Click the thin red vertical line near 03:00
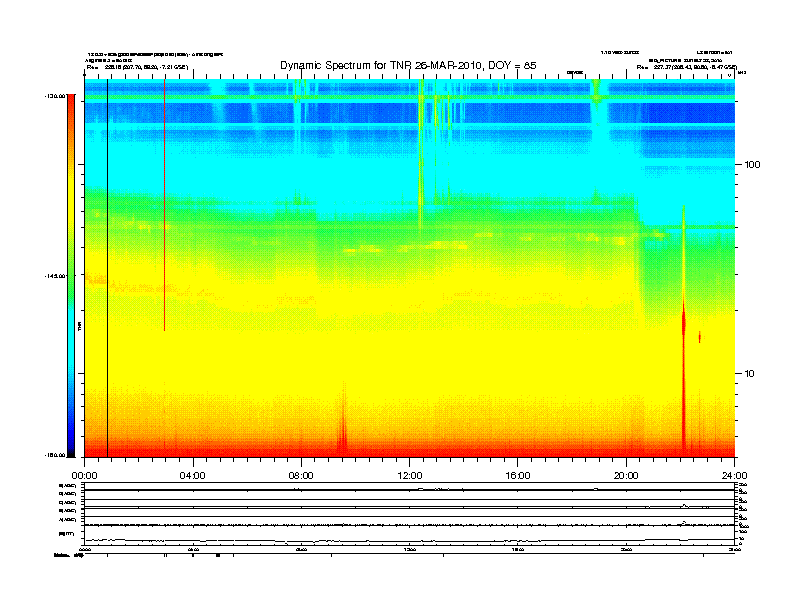This screenshot has width=792, height=612. click(164, 205)
